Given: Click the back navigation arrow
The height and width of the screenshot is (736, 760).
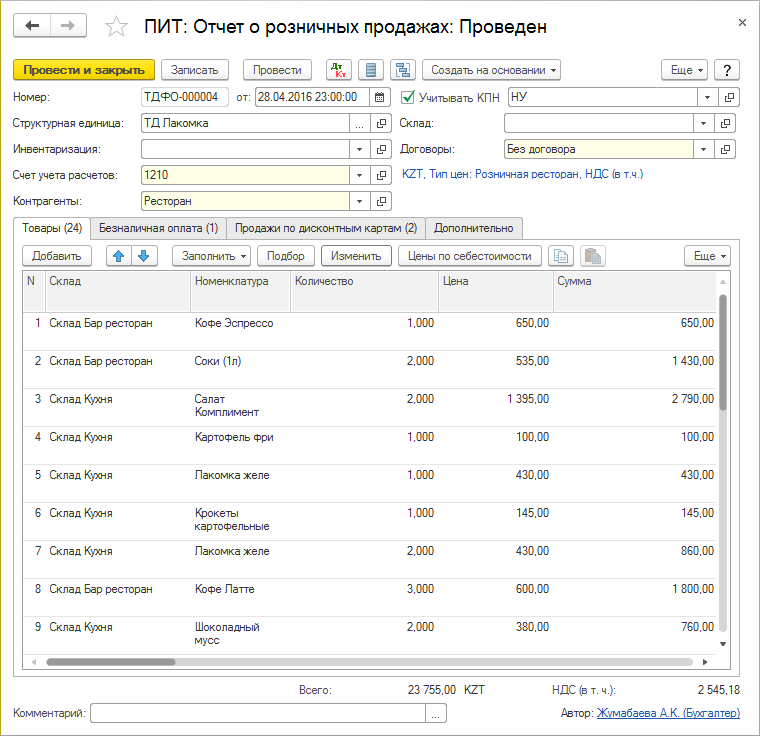Looking at the screenshot, I should pyautogui.click(x=32, y=26).
